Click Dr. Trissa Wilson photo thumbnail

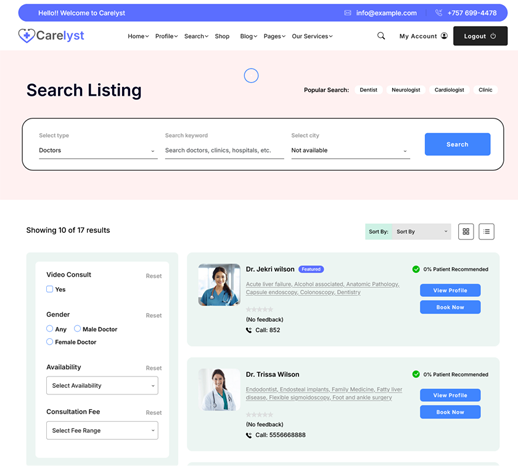(x=219, y=390)
